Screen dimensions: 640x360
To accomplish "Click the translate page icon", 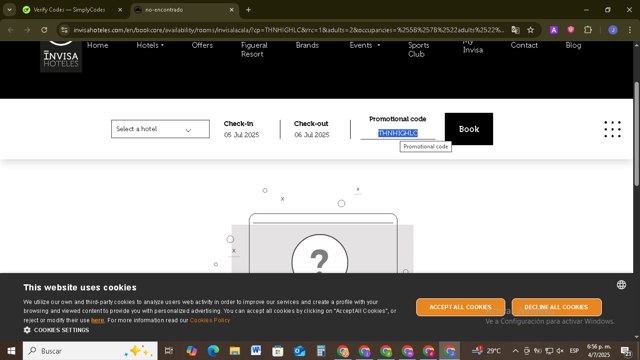I will [x=516, y=30].
